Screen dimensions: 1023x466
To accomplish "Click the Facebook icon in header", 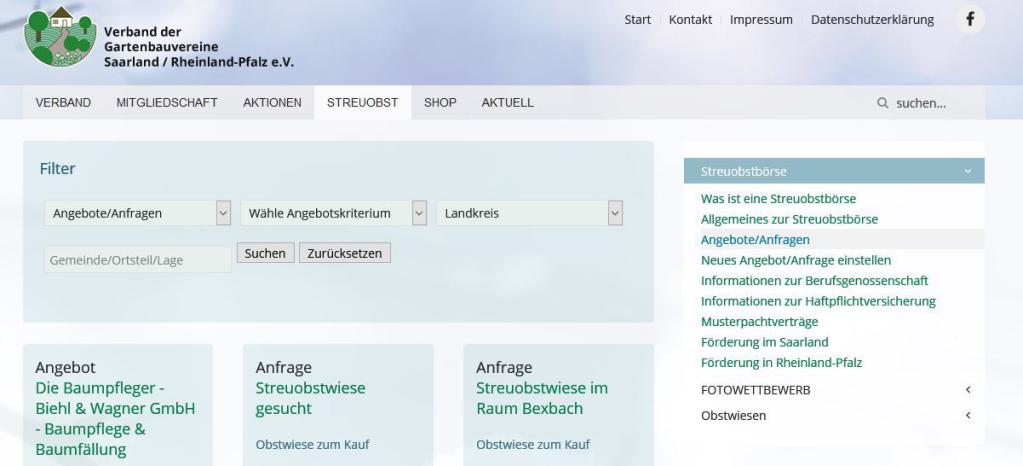I will click(968, 20).
